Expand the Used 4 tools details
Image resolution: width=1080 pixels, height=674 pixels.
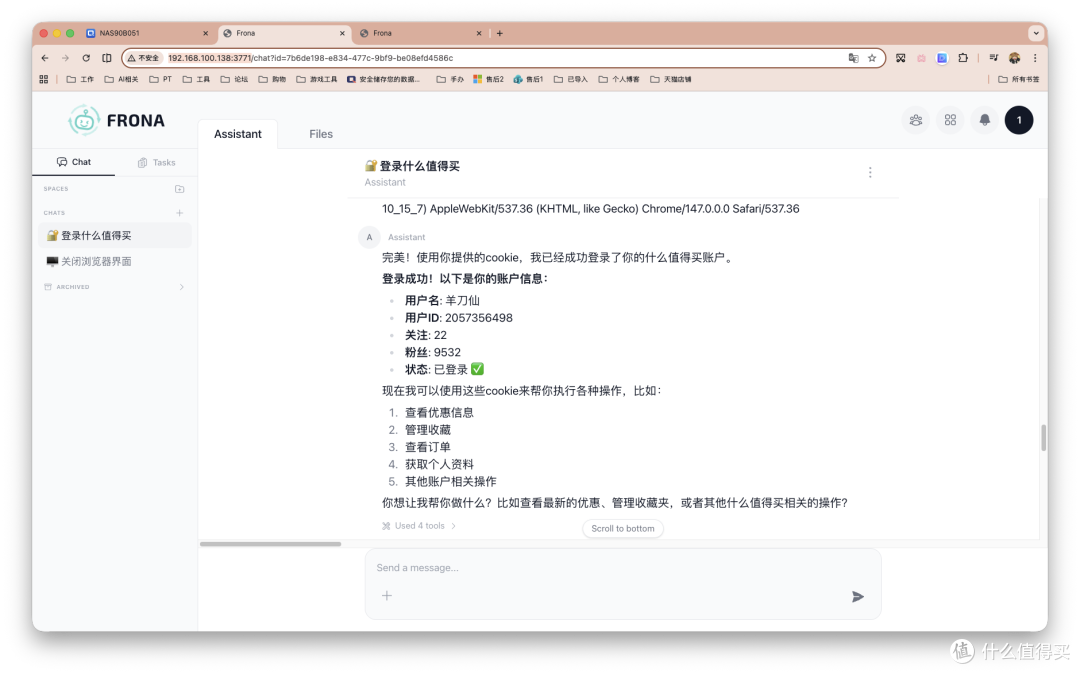coord(419,526)
